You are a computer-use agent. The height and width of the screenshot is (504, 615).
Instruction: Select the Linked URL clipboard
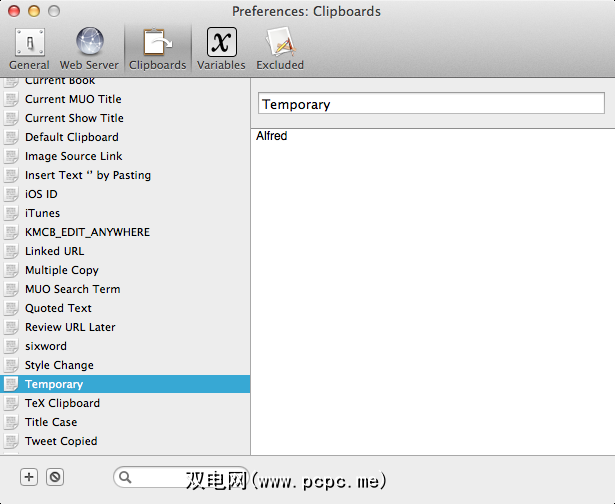[x=125, y=251]
